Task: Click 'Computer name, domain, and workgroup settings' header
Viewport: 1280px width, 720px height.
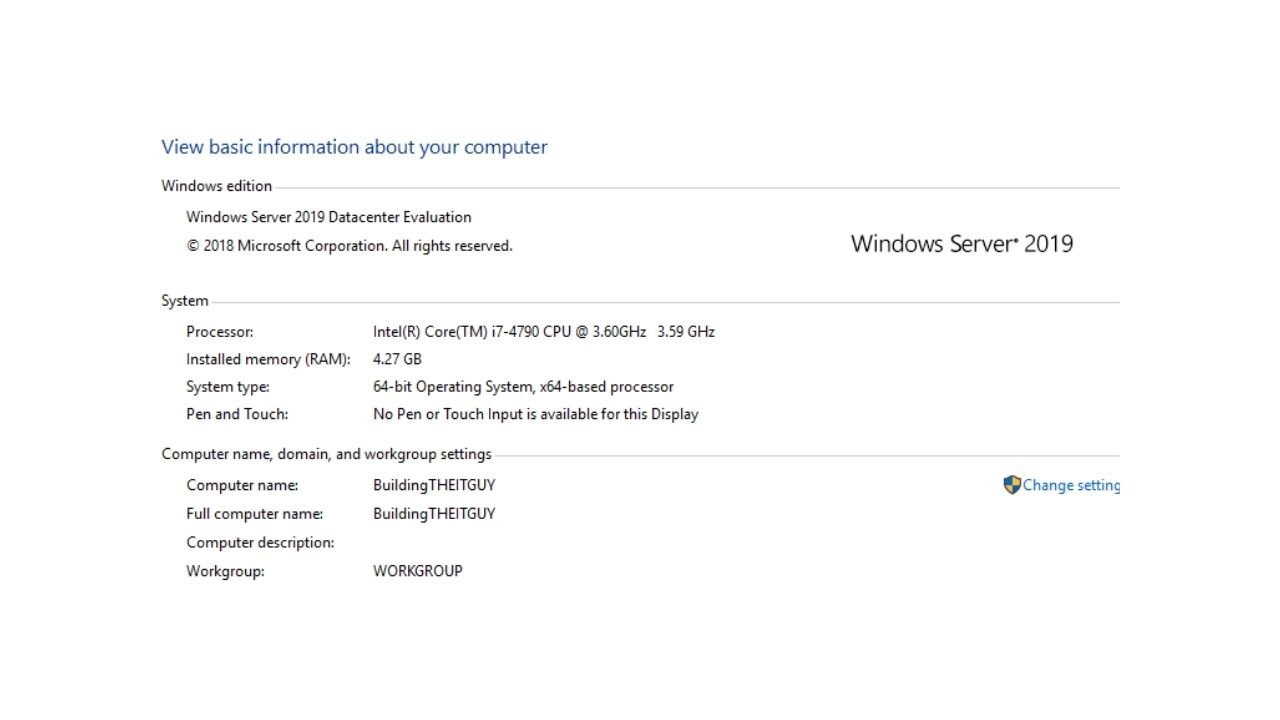Action: (327, 454)
